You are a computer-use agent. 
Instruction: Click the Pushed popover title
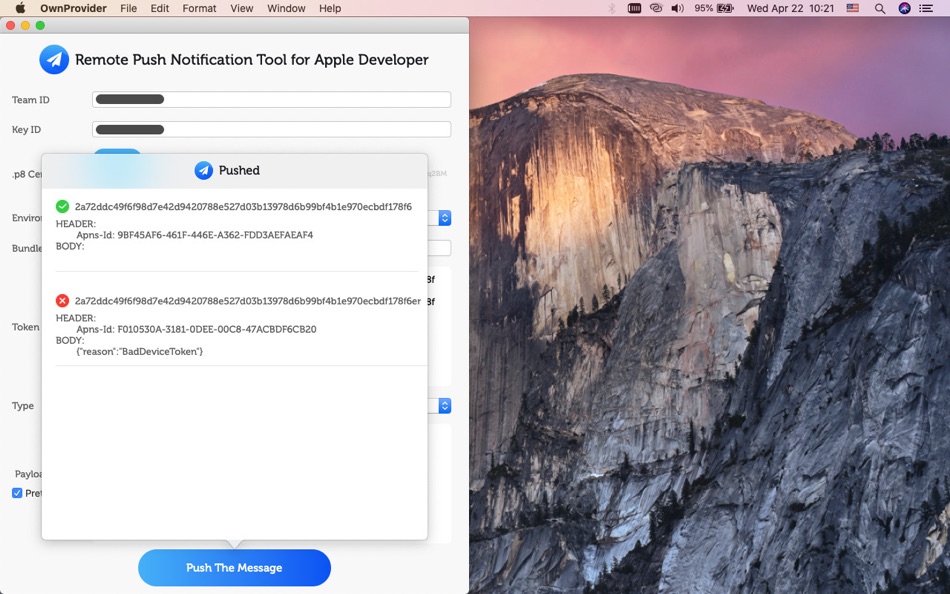pyautogui.click(x=239, y=170)
